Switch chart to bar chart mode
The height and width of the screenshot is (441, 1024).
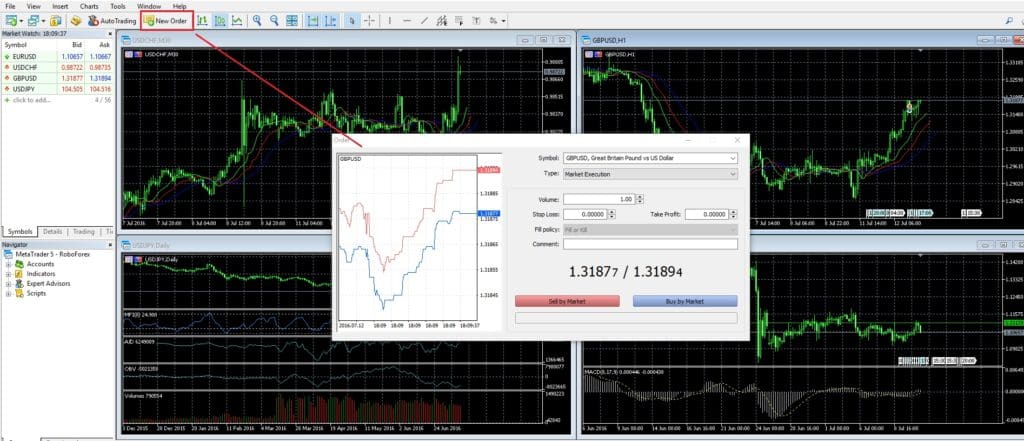click(202, 21)
